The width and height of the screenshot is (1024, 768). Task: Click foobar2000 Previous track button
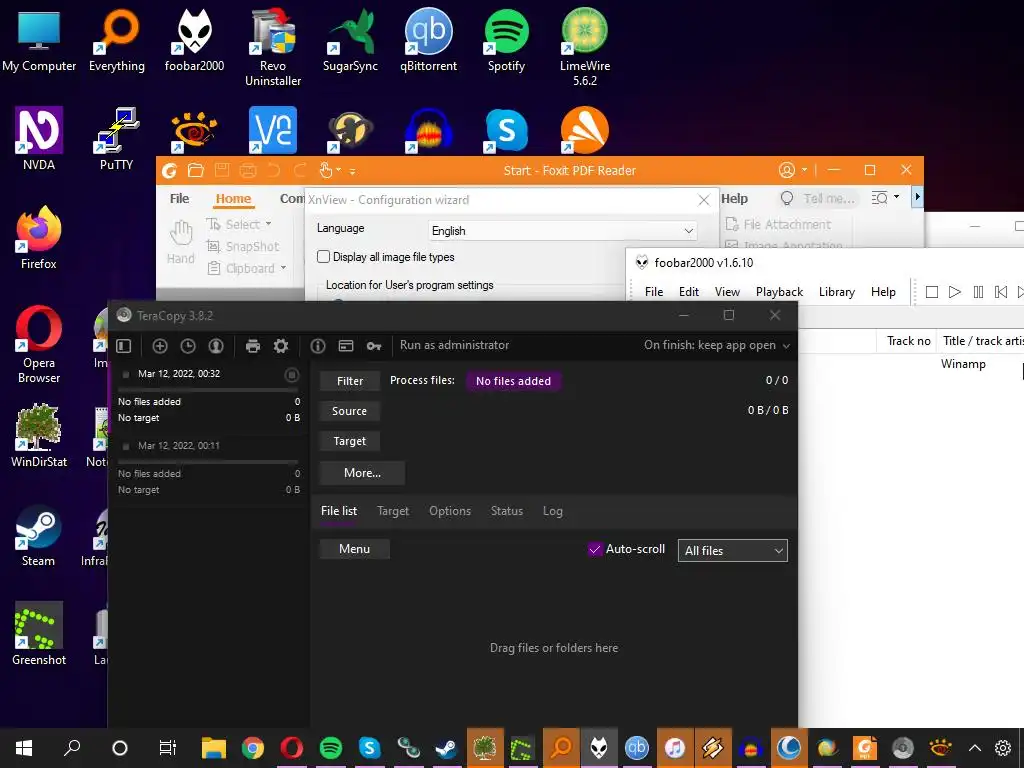(x=1000, y=292)
